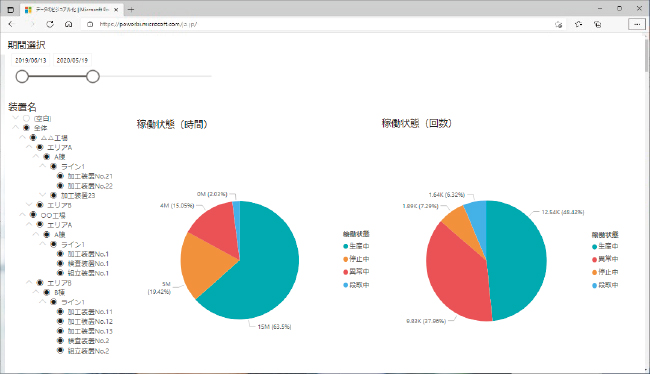The height and width of the screenshot is (374, 650).
Task: Open the favorites star icon
Action: pos(578,24)
